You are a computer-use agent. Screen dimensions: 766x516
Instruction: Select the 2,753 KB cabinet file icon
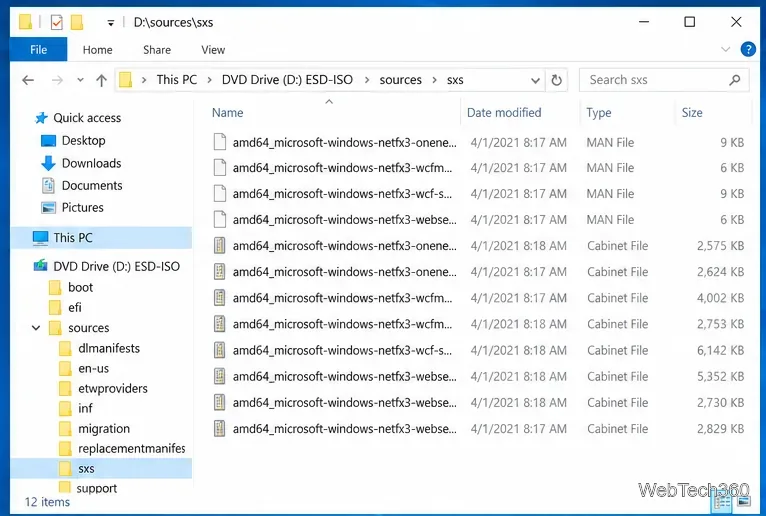(x=219, y=324)
